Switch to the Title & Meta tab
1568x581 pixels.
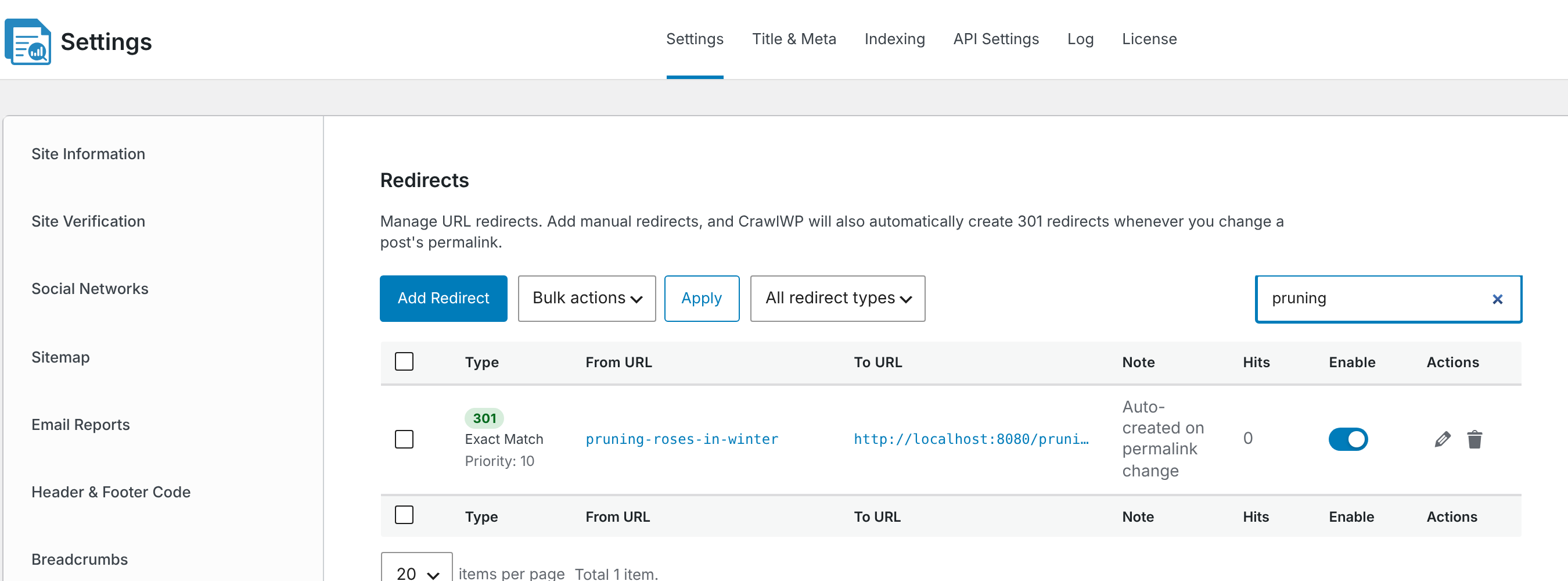click(794, 39)
